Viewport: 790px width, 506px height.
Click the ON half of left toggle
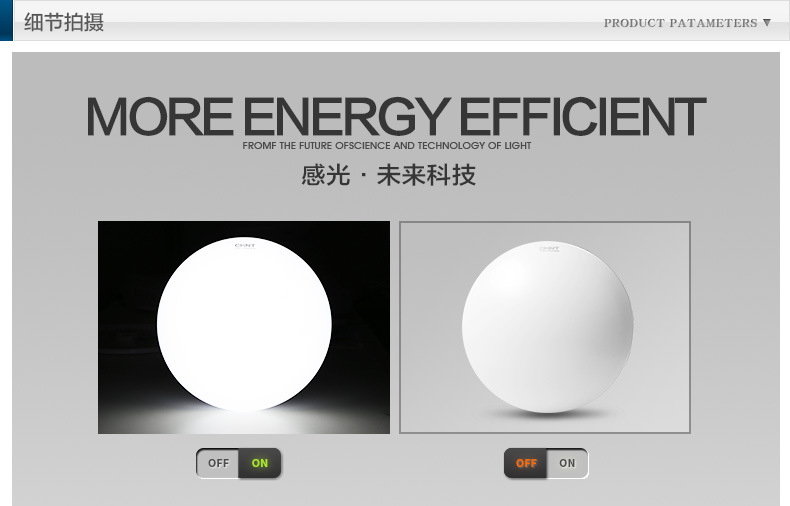tap(259, 463)
